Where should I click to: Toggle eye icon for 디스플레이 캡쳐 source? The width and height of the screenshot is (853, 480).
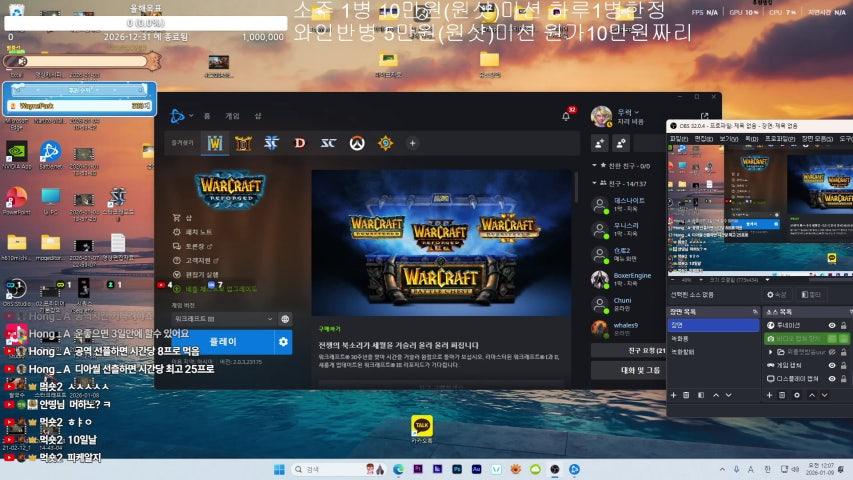pos(832,378)
